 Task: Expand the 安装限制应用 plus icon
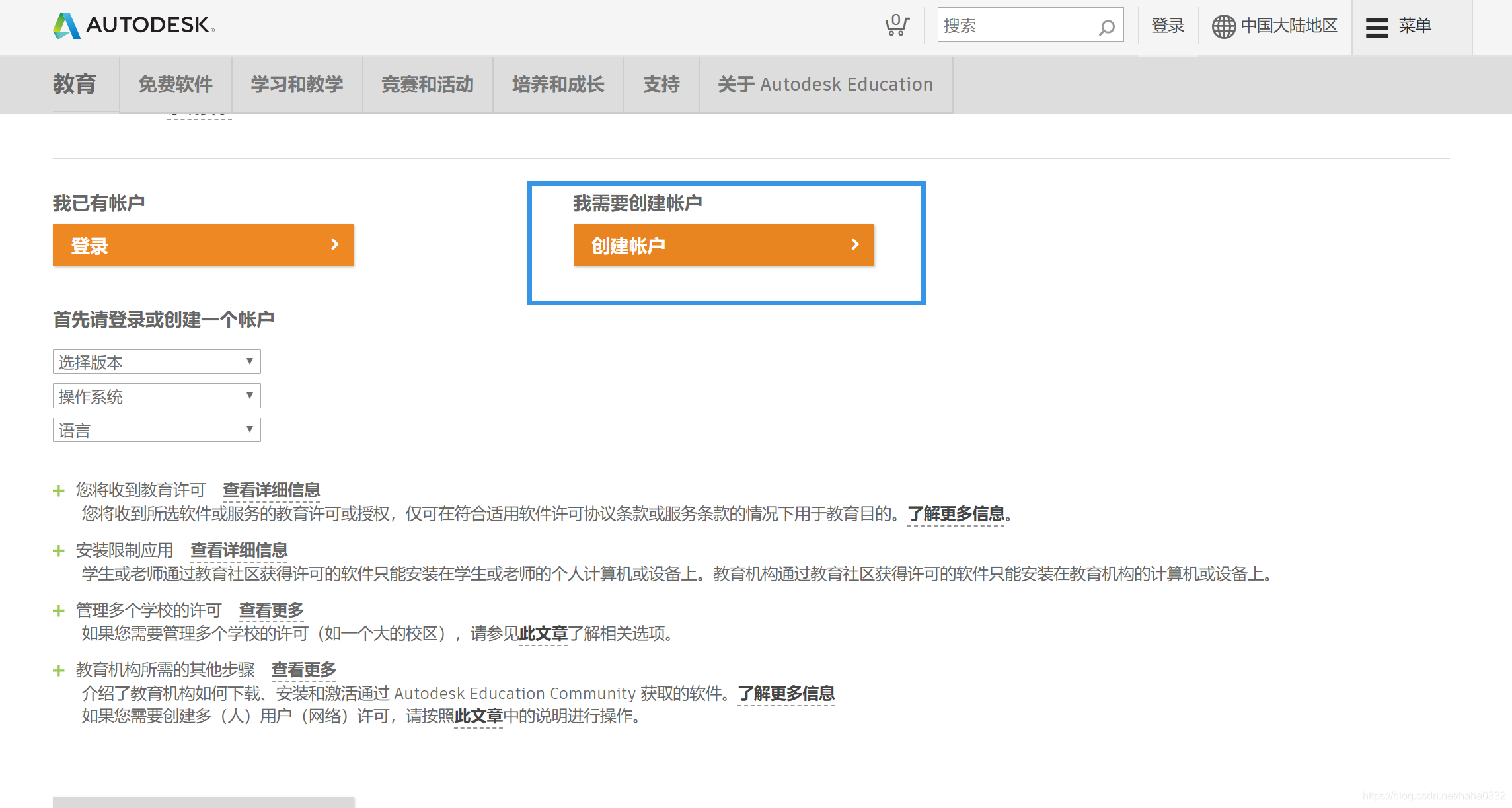pos(59,550)
